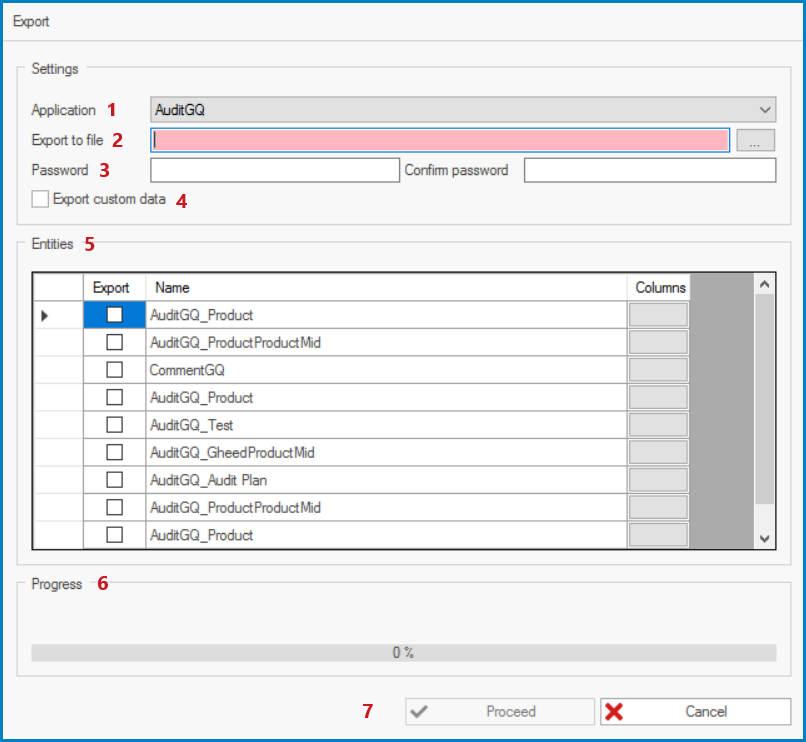Tick Export checkbox for AuditGQ_GheedProductMid
806x742 pixels.
pos(114,452)
